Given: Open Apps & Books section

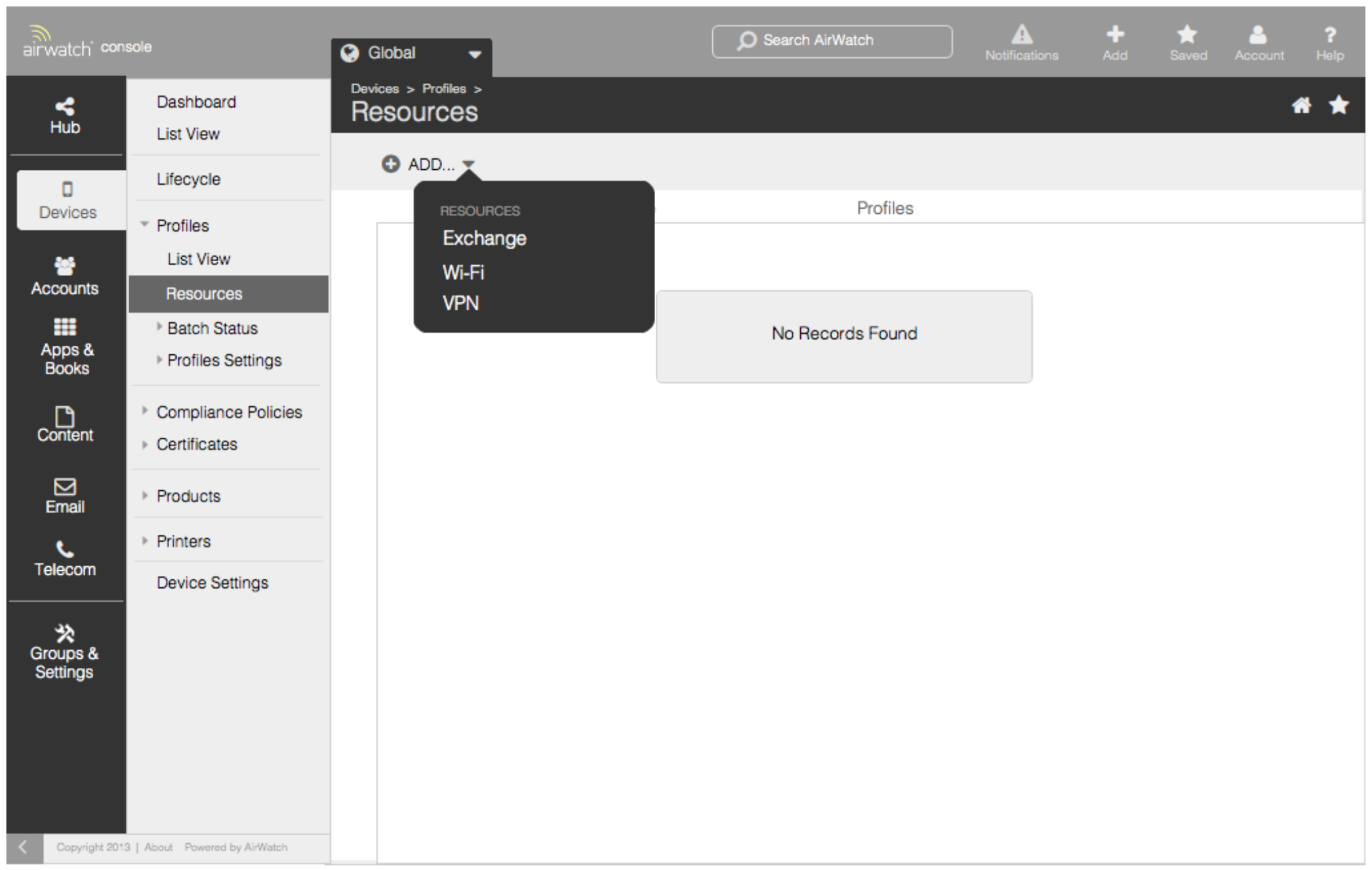Looking at the screenshot, I should (66, 347).
